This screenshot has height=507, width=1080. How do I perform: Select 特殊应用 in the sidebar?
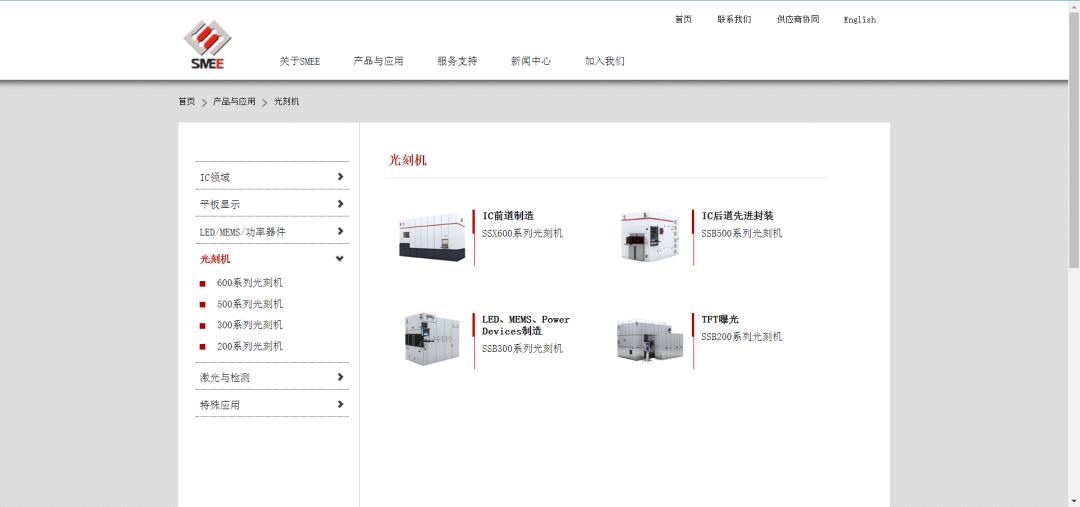(220, 405)
